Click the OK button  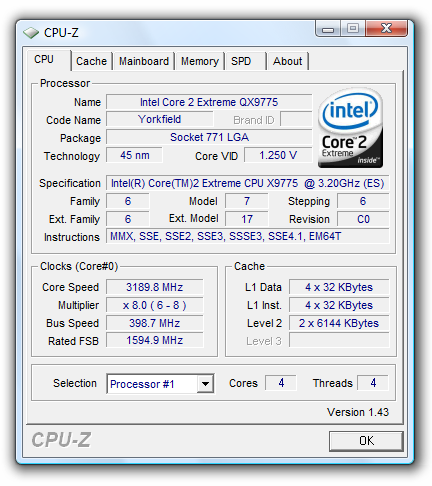(366, 441)
